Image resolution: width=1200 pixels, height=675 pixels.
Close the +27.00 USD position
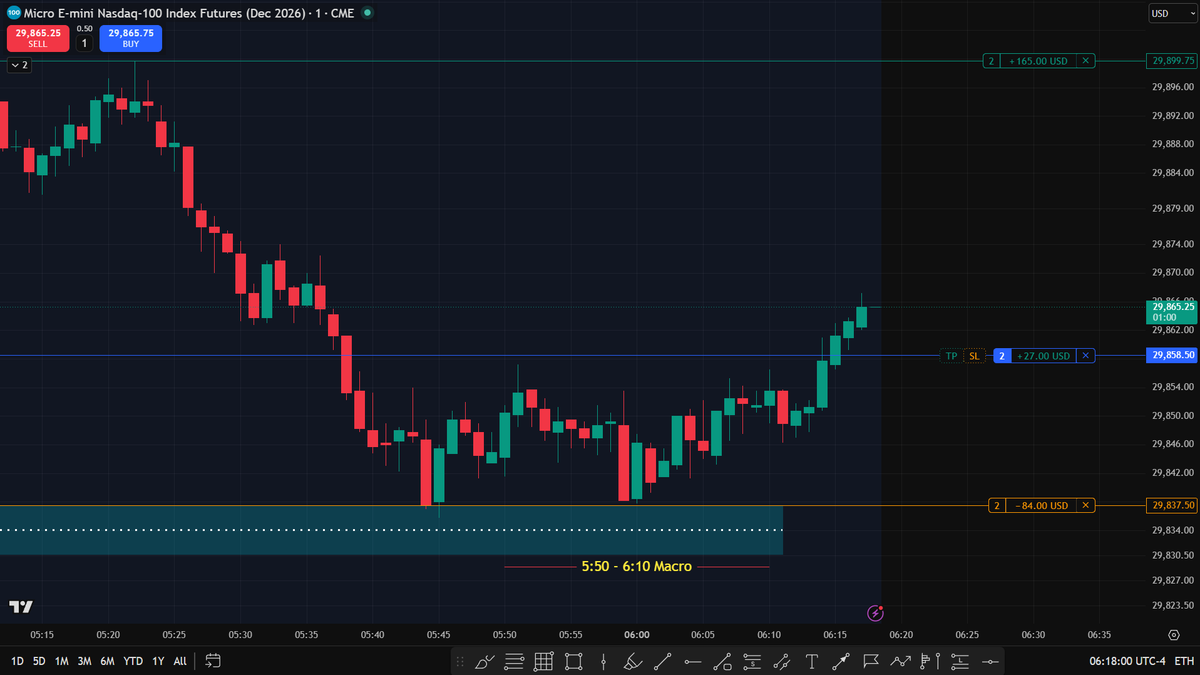[x=1087, y=356]
